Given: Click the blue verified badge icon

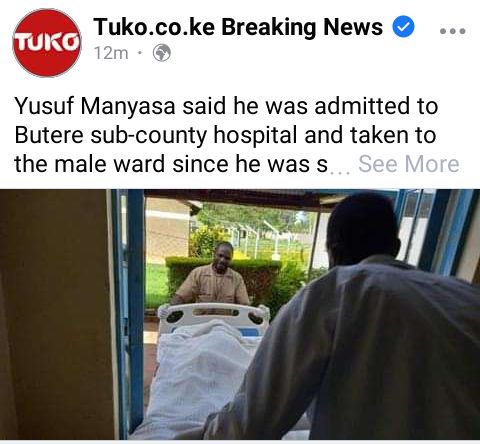Looking at the screenshot, I should click(403, 27).
